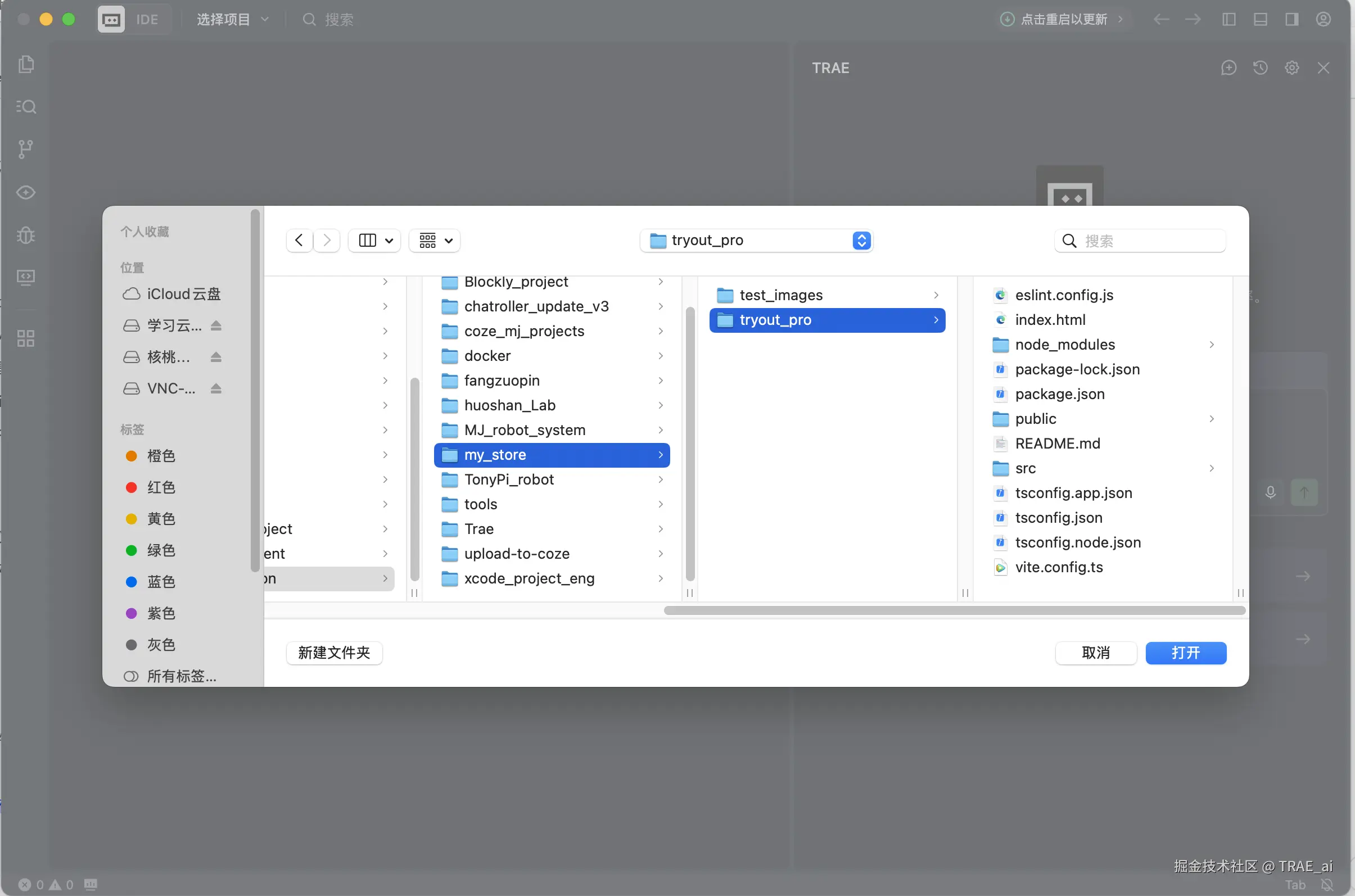Image resolution: width=1355 pixels, height=896 pixels.
Task: Open the source control sidebar icon
Action: tap(26, 149)
